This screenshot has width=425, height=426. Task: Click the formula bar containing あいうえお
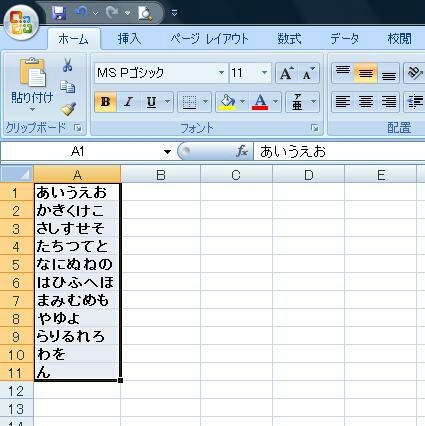pyautogui.click(x=339, y=152)
